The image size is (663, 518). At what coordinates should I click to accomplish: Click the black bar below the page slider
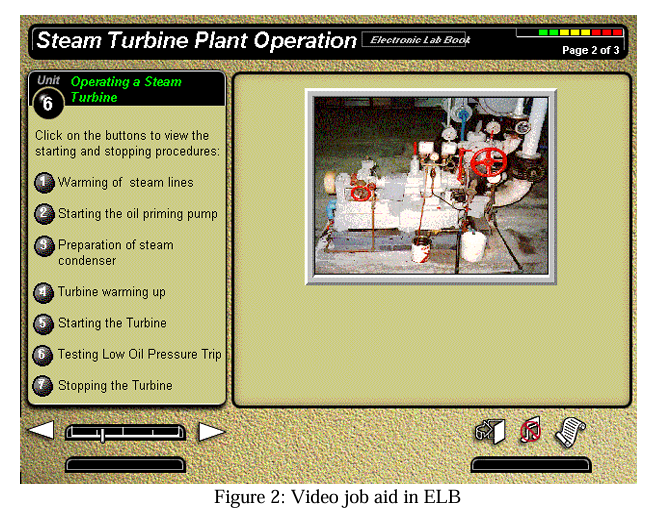125,465
